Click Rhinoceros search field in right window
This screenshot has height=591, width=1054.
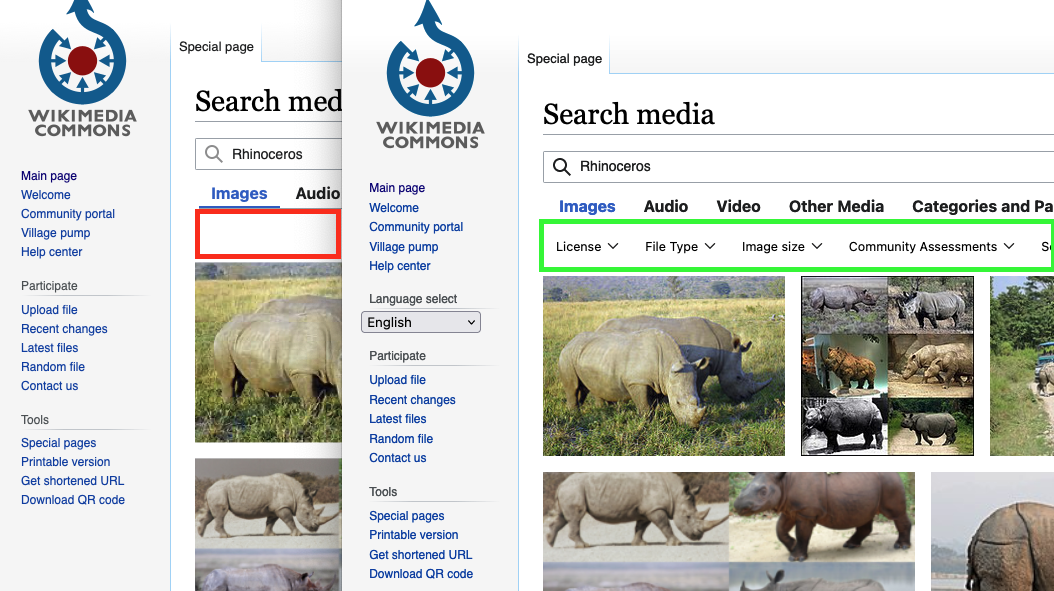(799, 167)
